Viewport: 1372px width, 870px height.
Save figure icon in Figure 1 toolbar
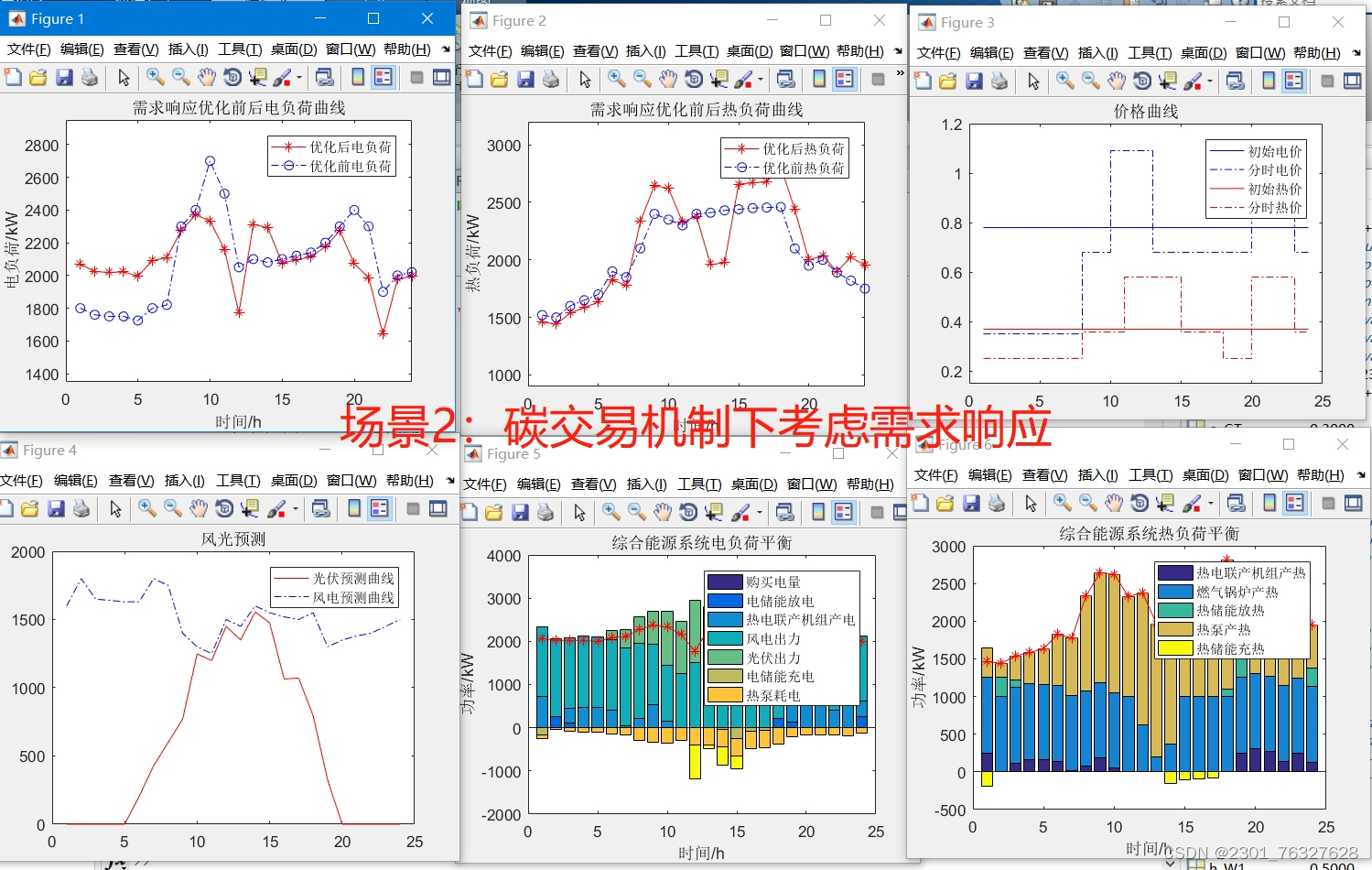click(64, 78)
